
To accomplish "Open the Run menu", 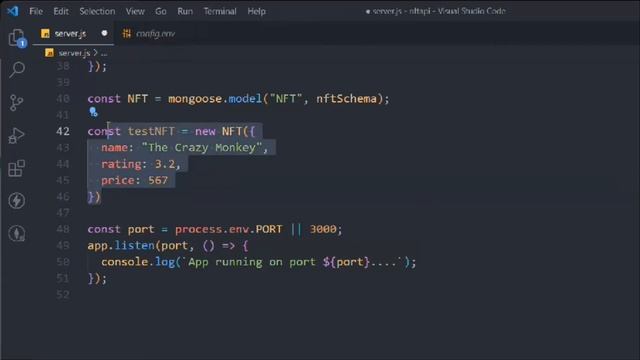I will pos(185,11).
